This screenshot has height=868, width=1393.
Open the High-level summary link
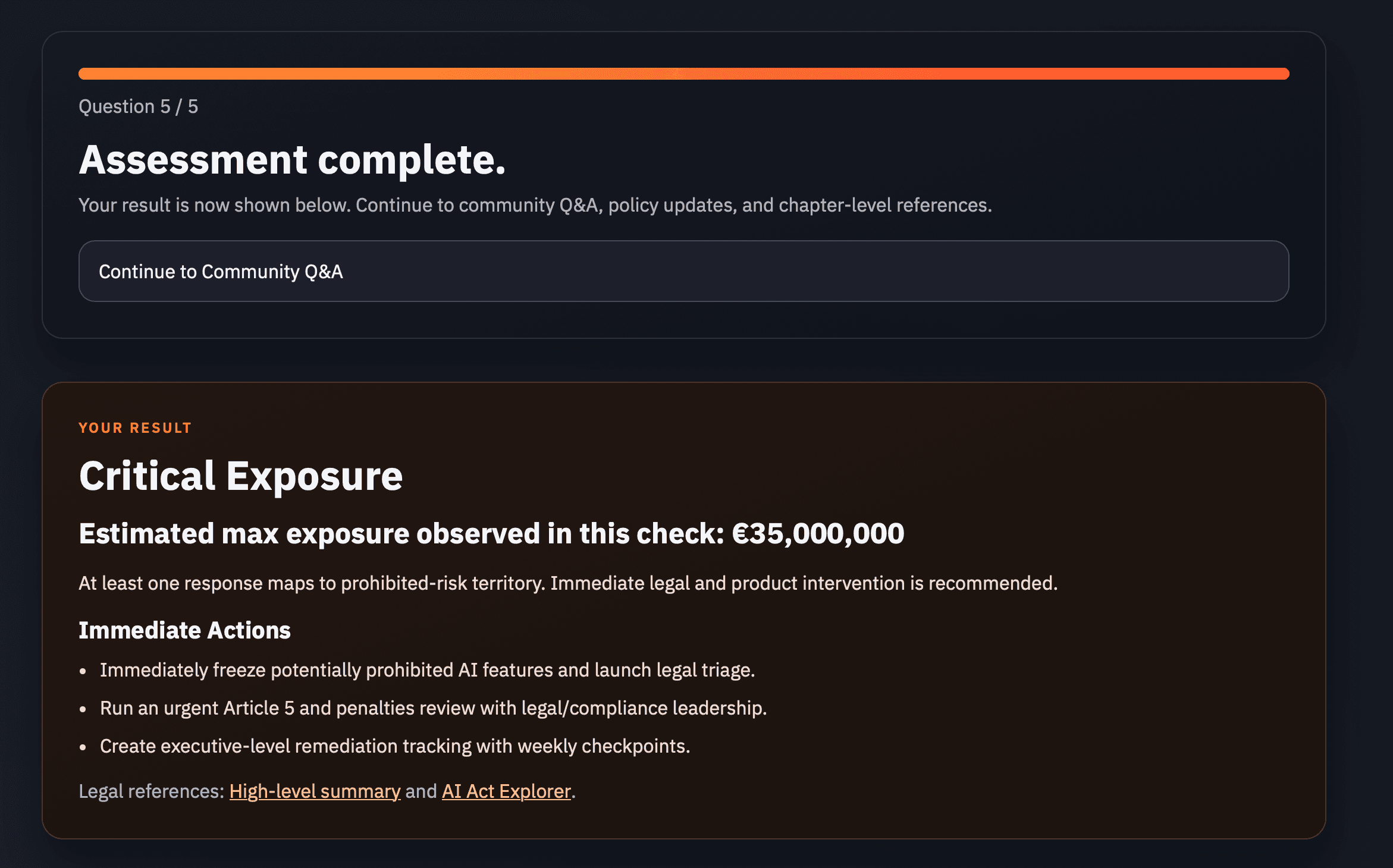[x=313, y=791]
